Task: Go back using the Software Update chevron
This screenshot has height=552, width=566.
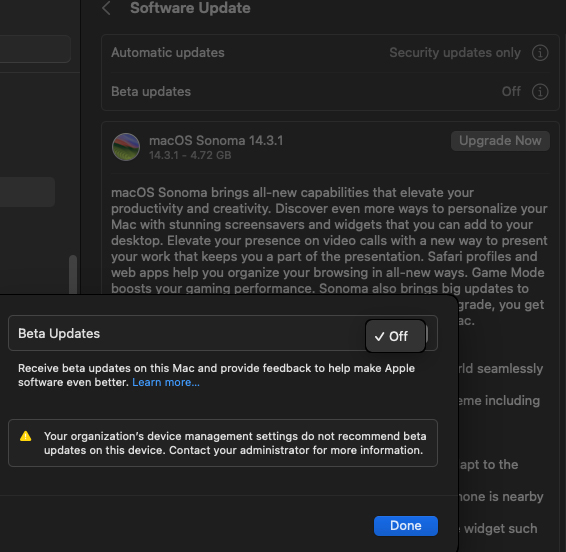Action: click(106, 8)
